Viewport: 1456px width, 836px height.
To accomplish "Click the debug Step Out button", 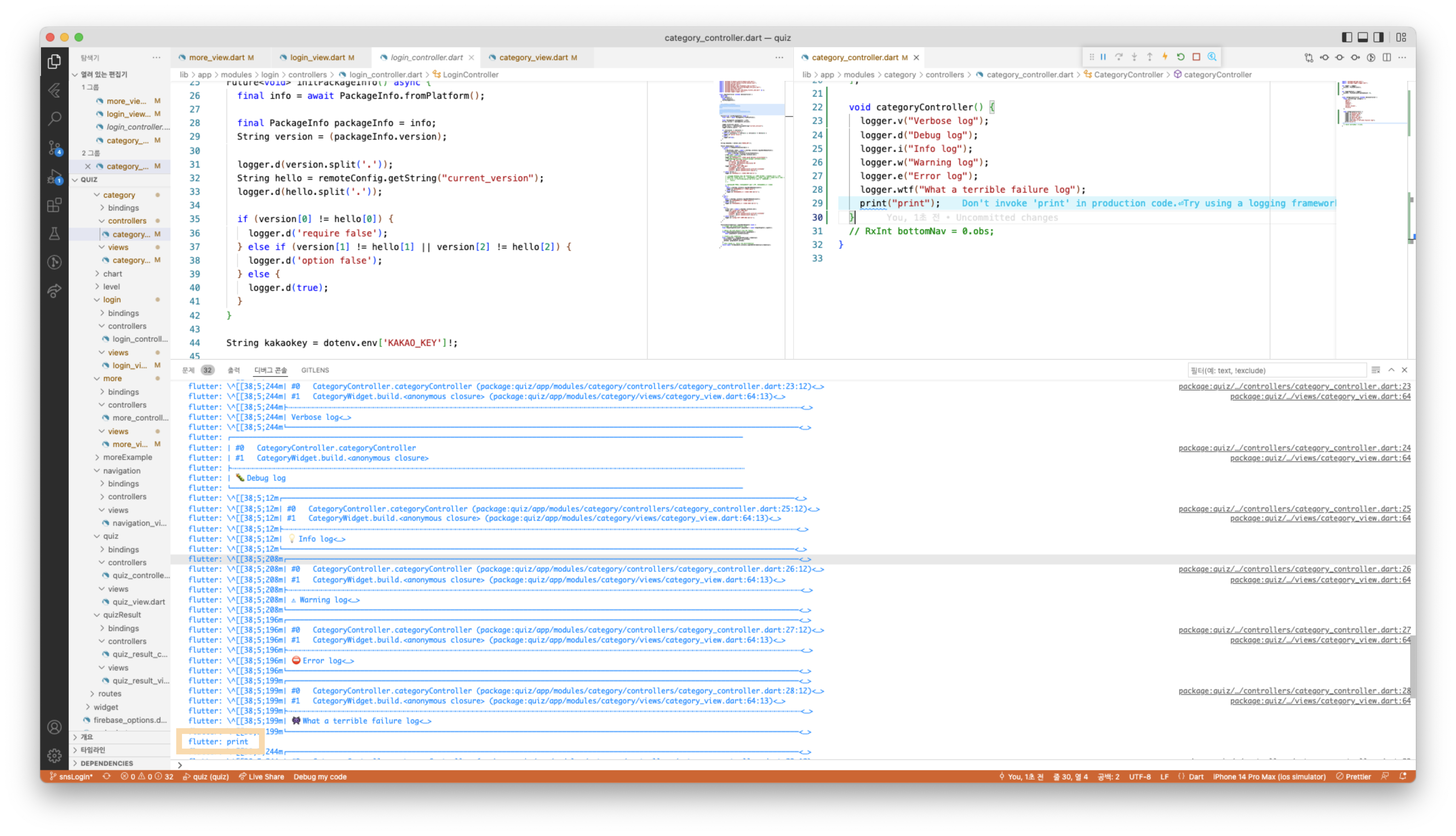I will point(1149,57).
